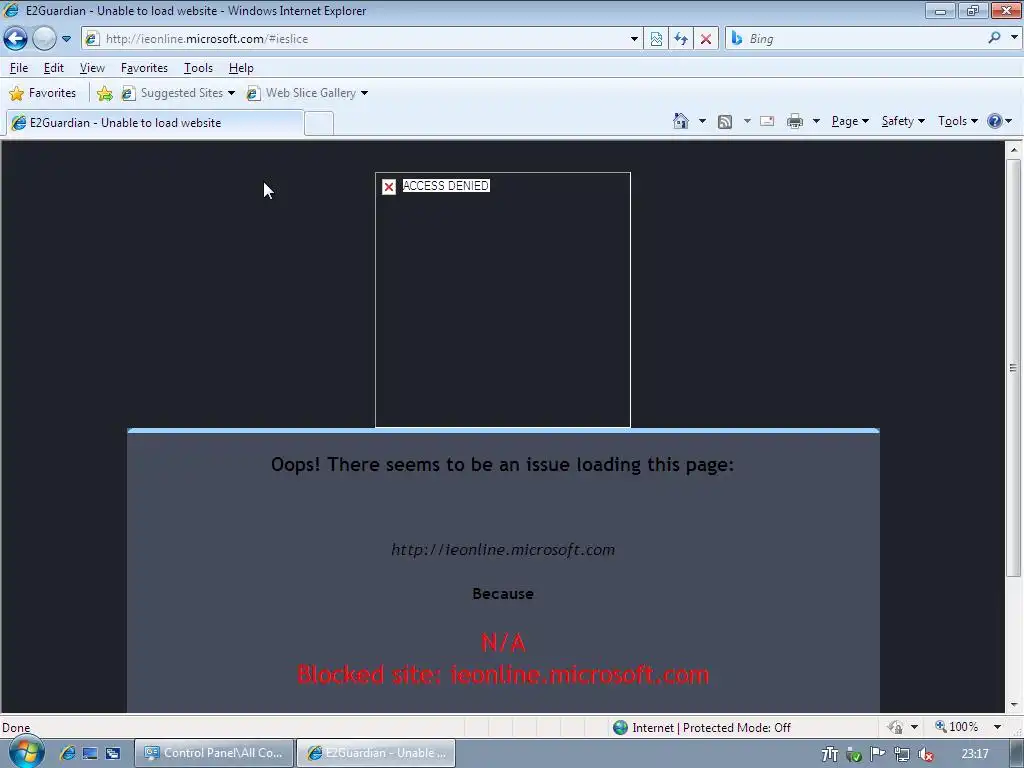Click the 100% zoom level button

pos(957,727)
